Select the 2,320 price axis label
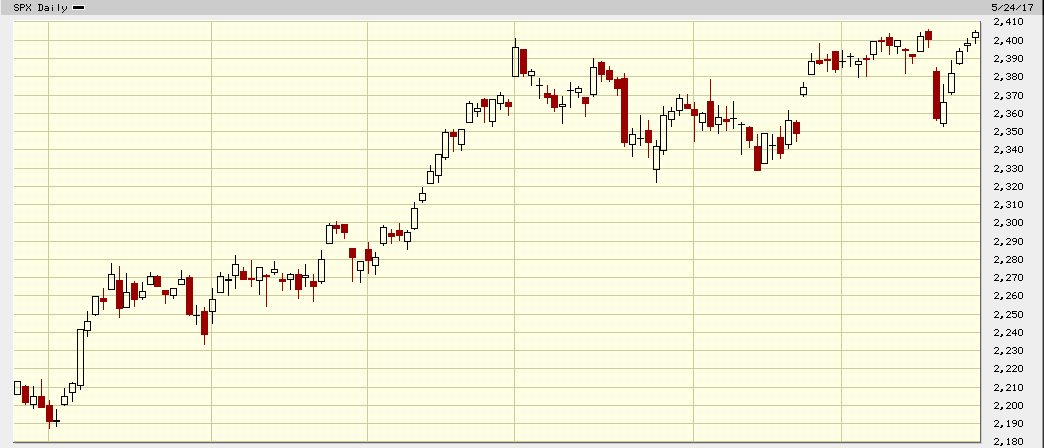This screenshot has width=1044, height=448. [1008, 186]
